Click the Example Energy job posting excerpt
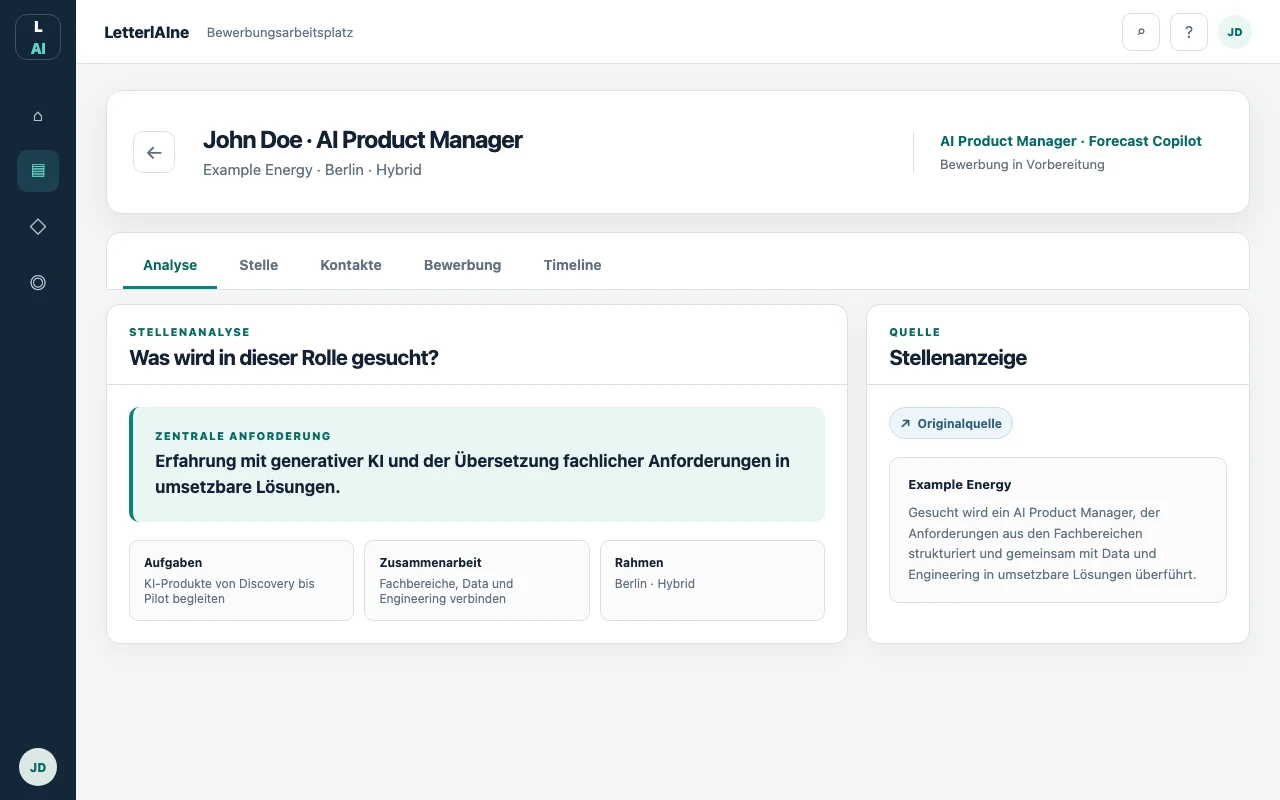The height and width of the screenshot is (800, 1280). pos(1058,530)
